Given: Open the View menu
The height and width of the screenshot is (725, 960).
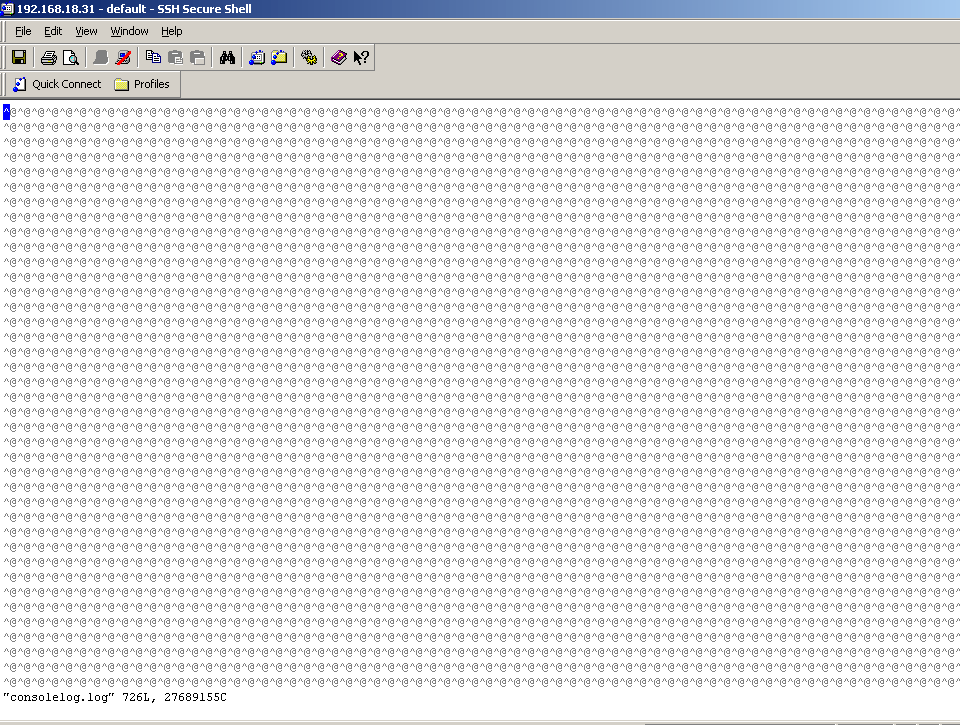Looking at the screenshot, I should [86, 31].
